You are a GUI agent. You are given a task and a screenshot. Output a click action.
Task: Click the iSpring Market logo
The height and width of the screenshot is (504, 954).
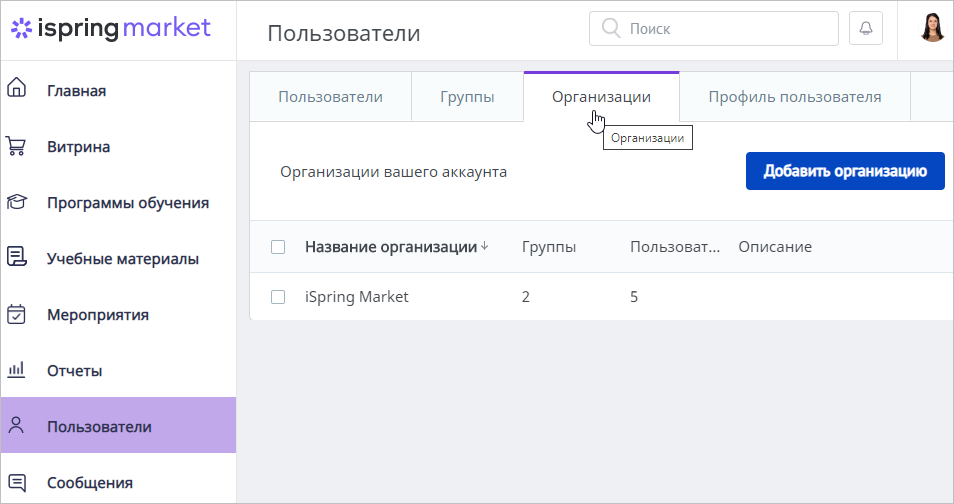point(111,29)
